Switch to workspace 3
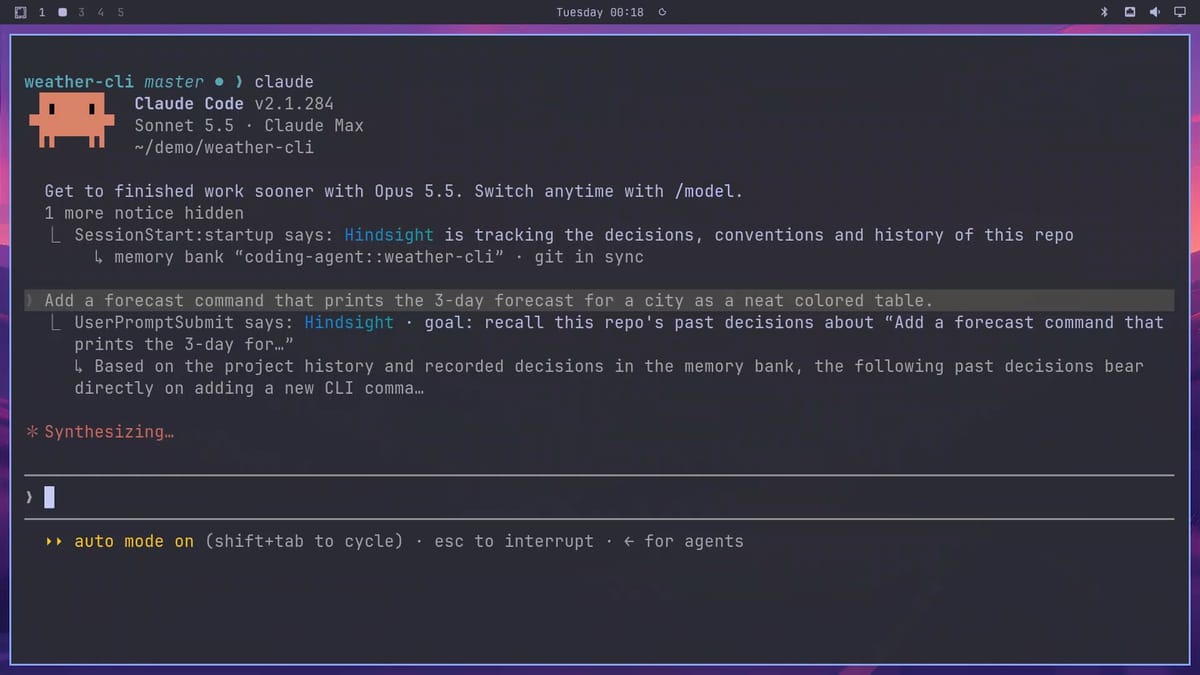This screenshot has width=1200, height=675. (81, 12)
